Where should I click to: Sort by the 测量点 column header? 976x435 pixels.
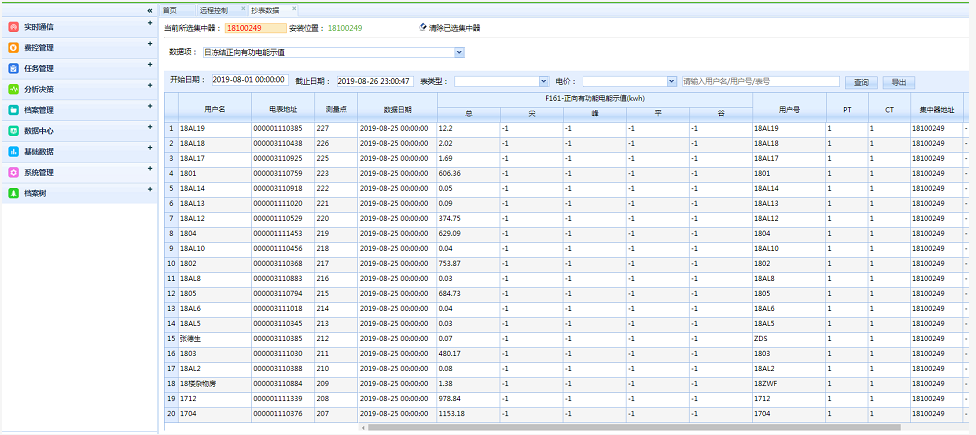pos(336,109)
